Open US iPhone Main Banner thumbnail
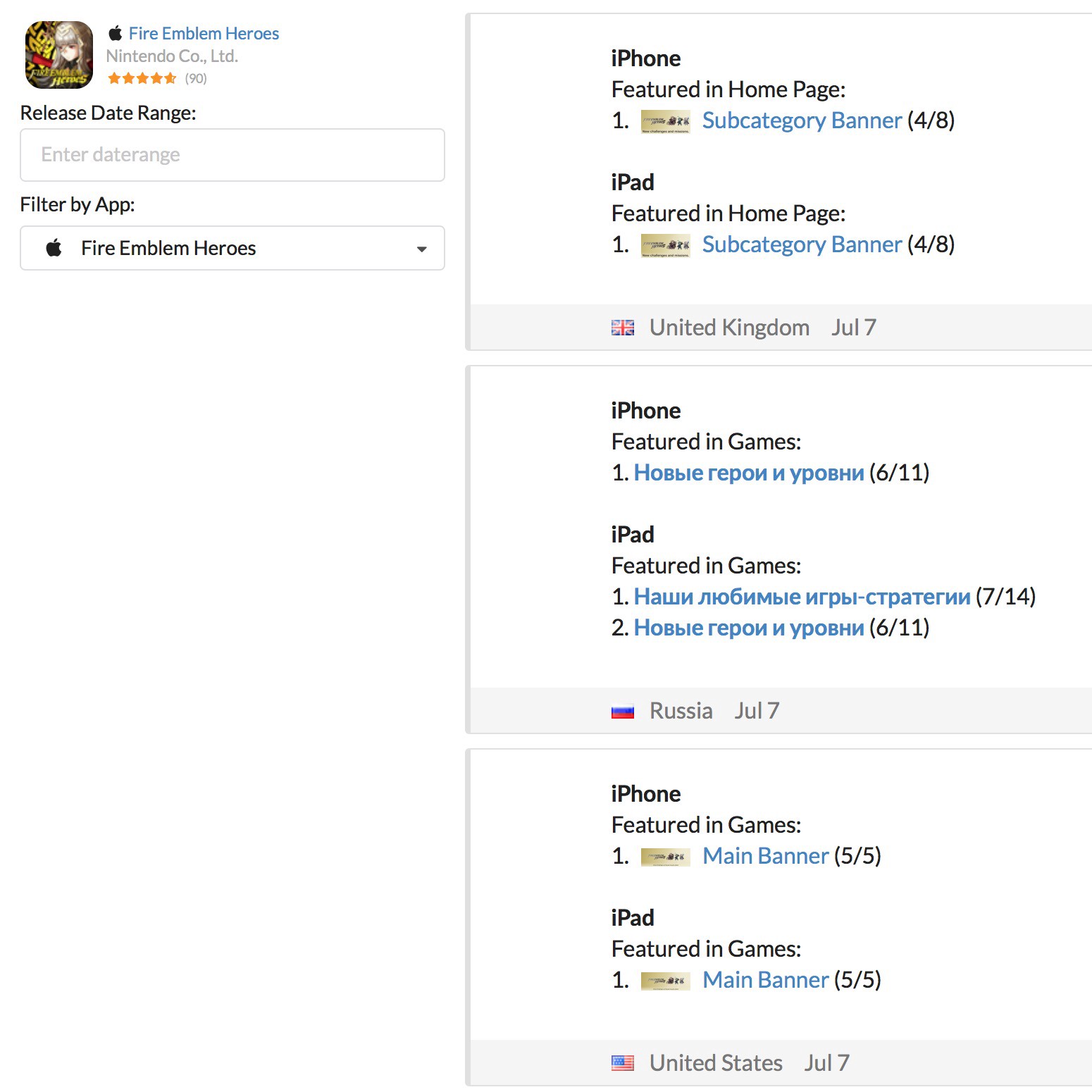Viewport: 1092px width, 1092px height. 665,857
